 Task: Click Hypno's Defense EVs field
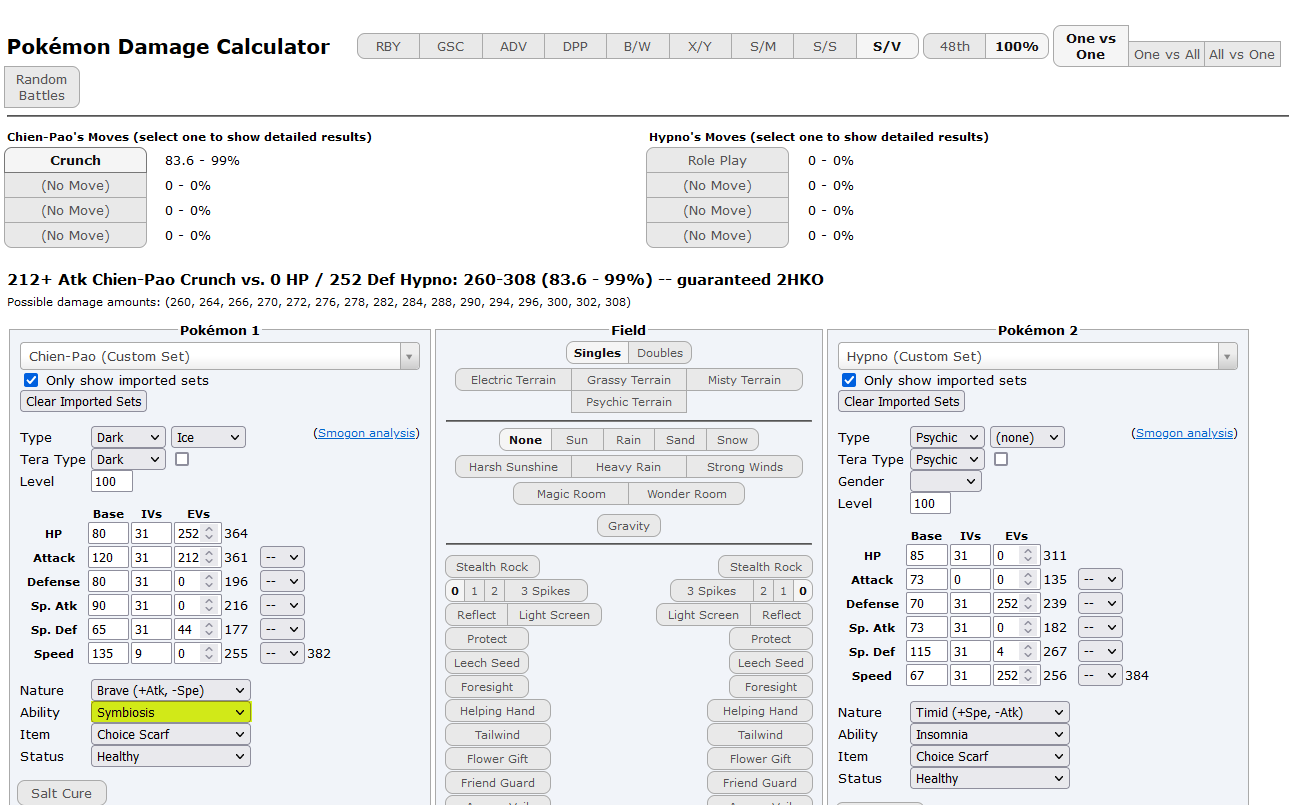tap(1015, 603)
